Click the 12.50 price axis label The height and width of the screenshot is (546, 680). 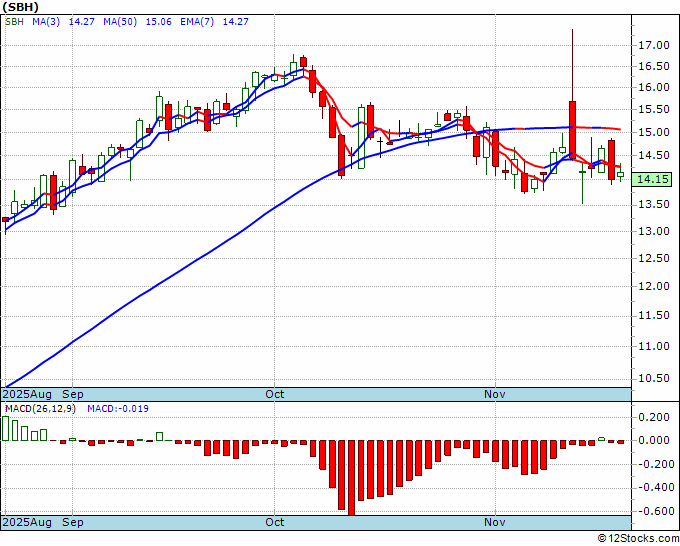click(654, 258)
